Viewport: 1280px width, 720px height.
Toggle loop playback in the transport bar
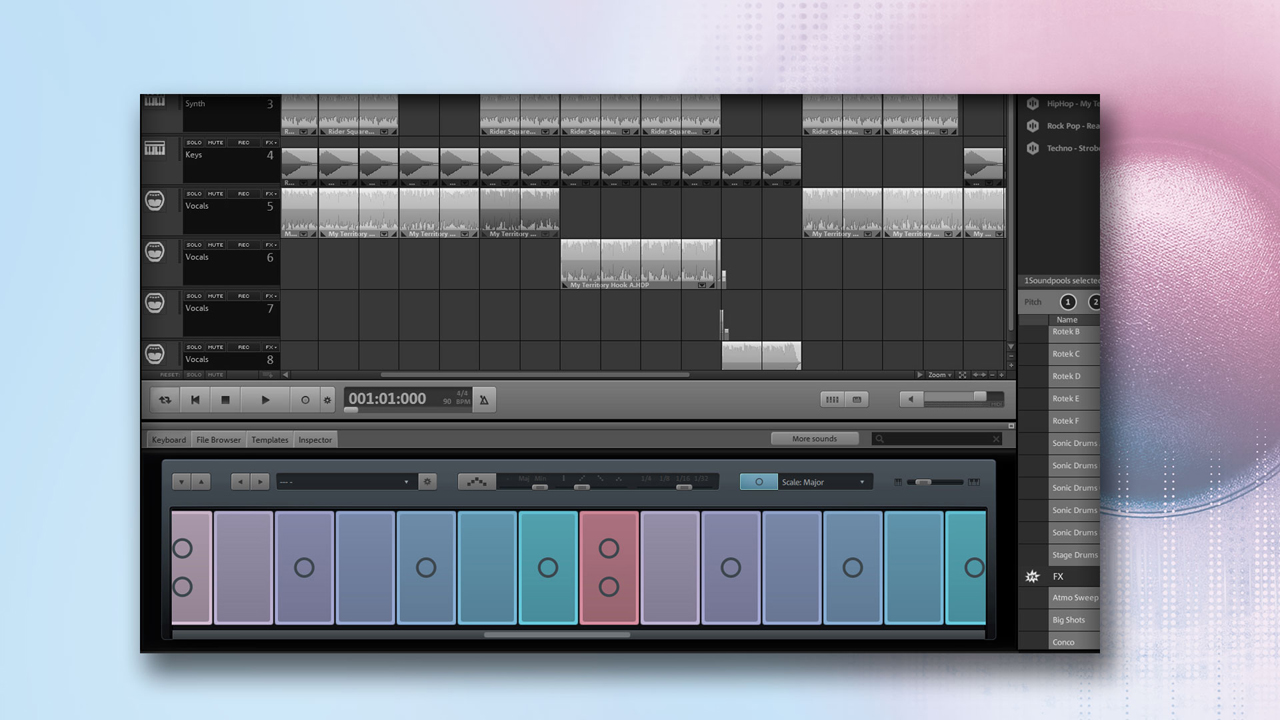(165, 400)
